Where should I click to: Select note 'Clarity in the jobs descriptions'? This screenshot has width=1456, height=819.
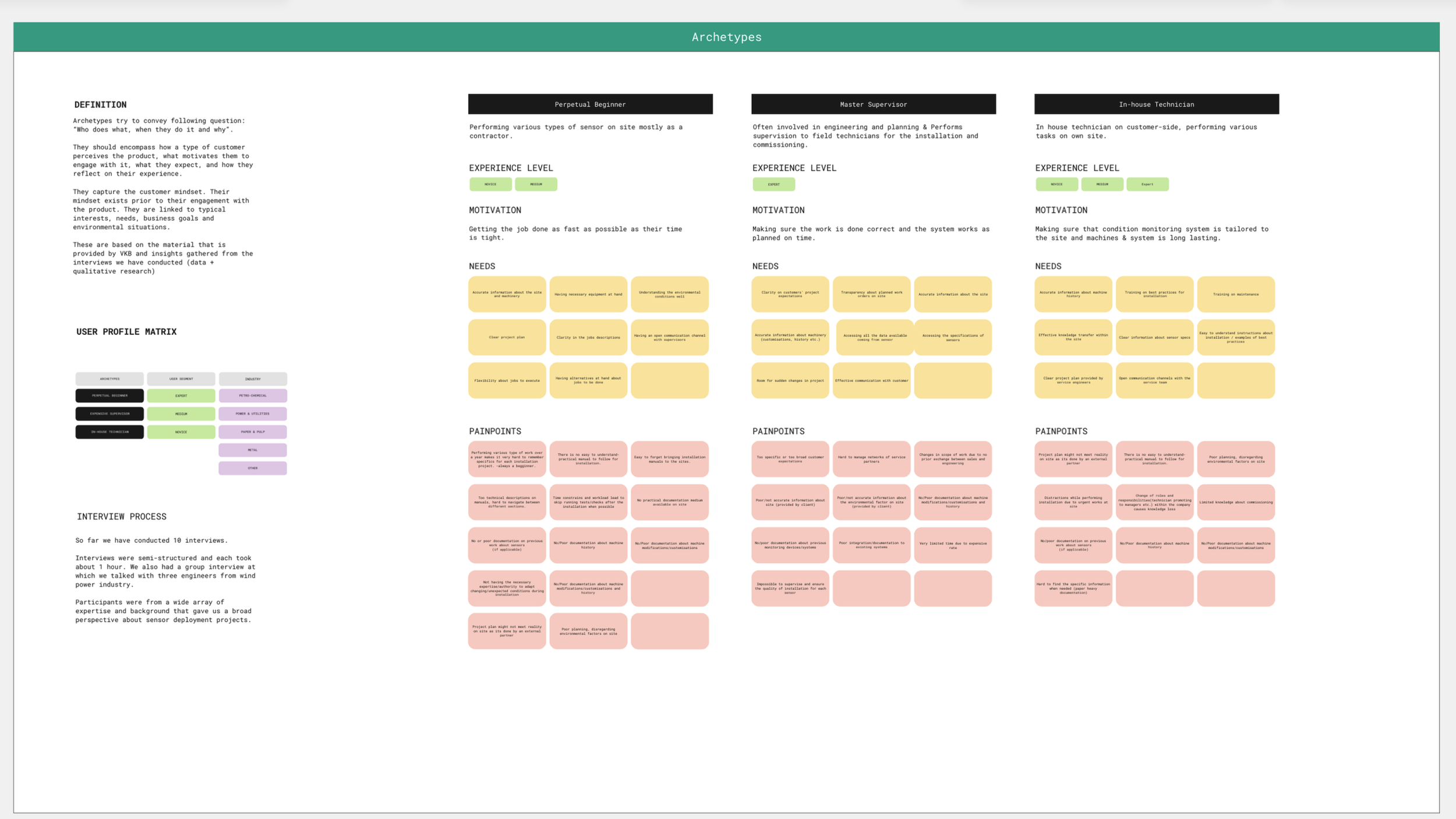click(588, 337)
